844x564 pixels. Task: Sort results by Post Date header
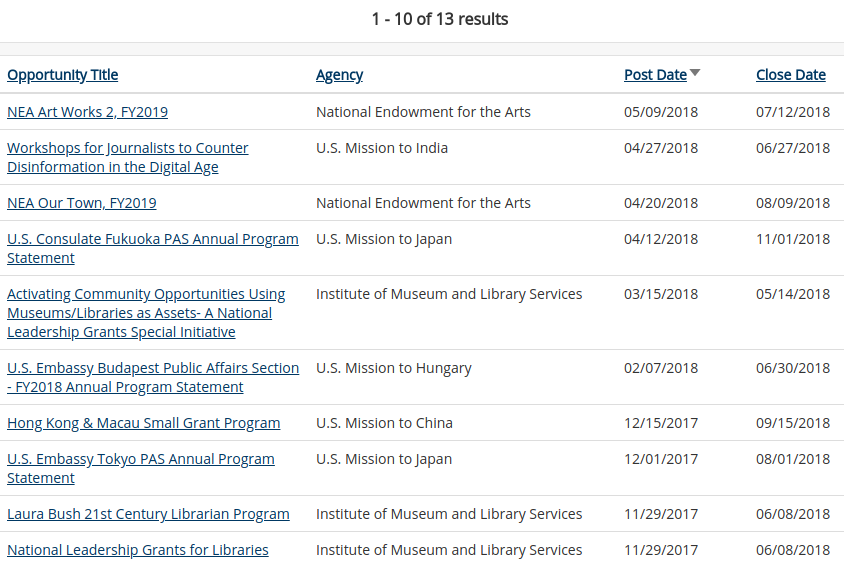(655, 75)
